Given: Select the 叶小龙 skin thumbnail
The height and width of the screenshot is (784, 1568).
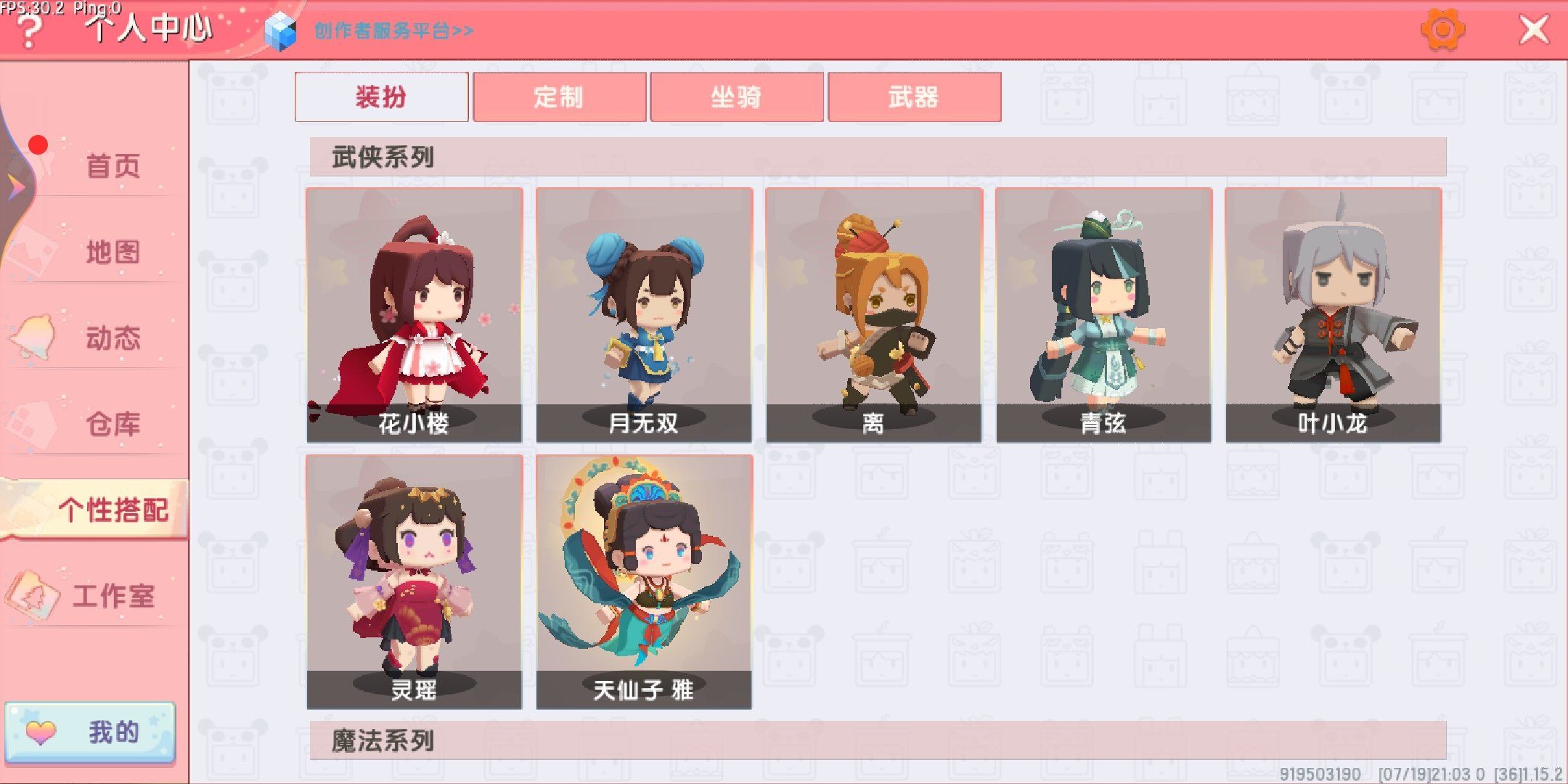Looking at the screenshot, I should [x=1333, y=315].
